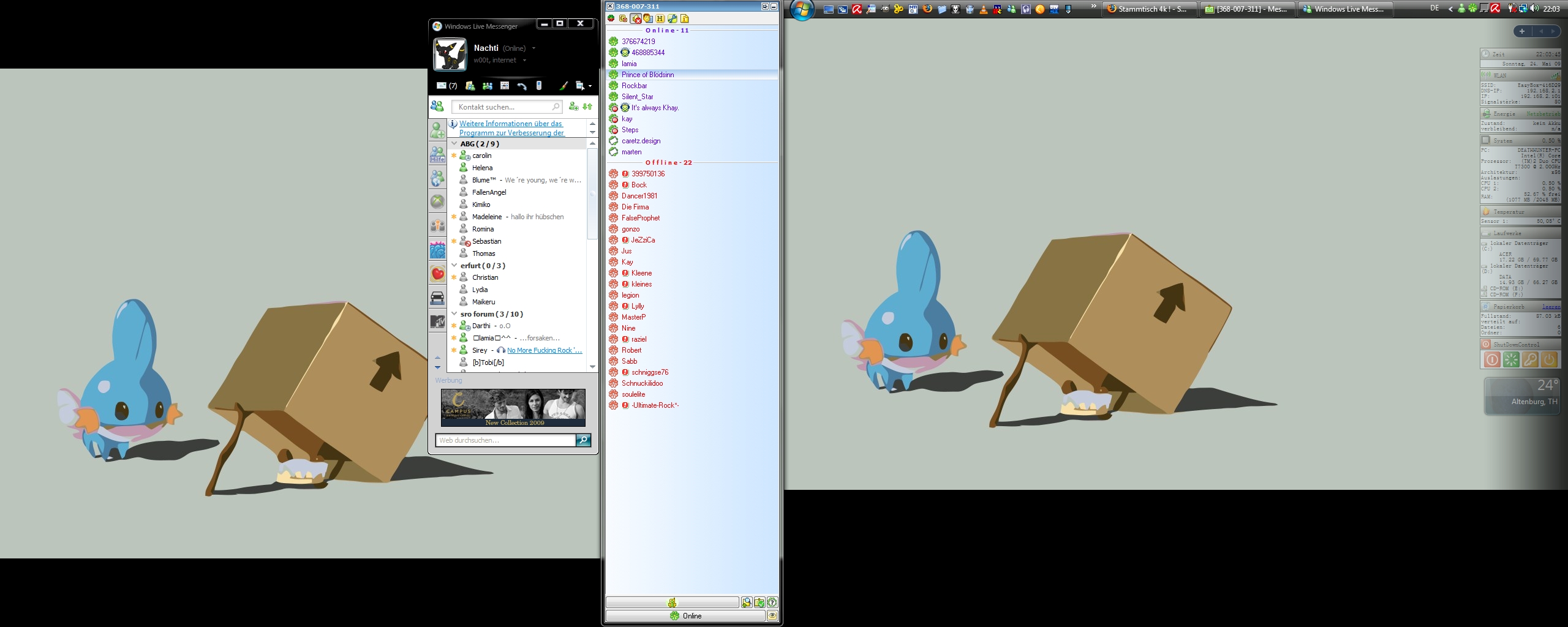
Task: Click the Kontakt suchen search field
Action: [503, 107]
